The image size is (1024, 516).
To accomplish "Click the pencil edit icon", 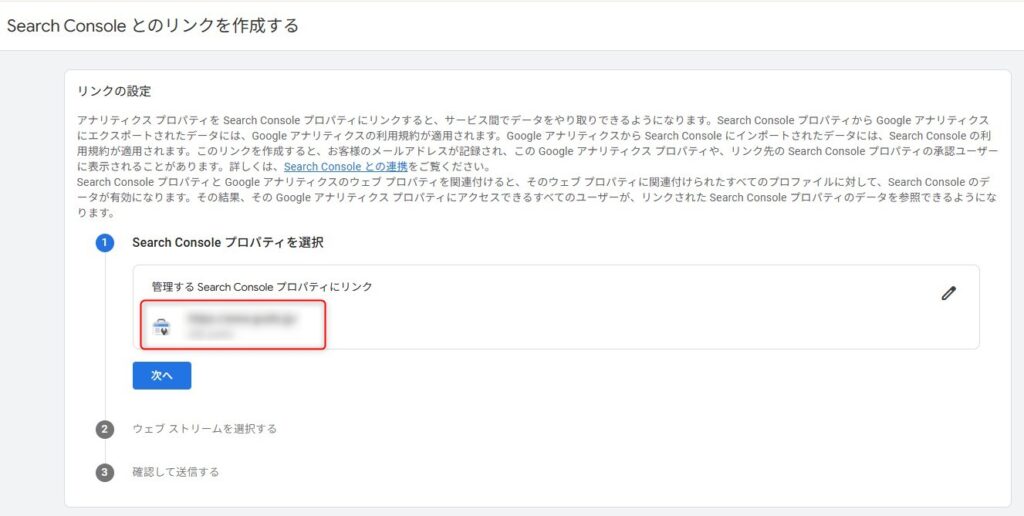I will coord(948,293).
